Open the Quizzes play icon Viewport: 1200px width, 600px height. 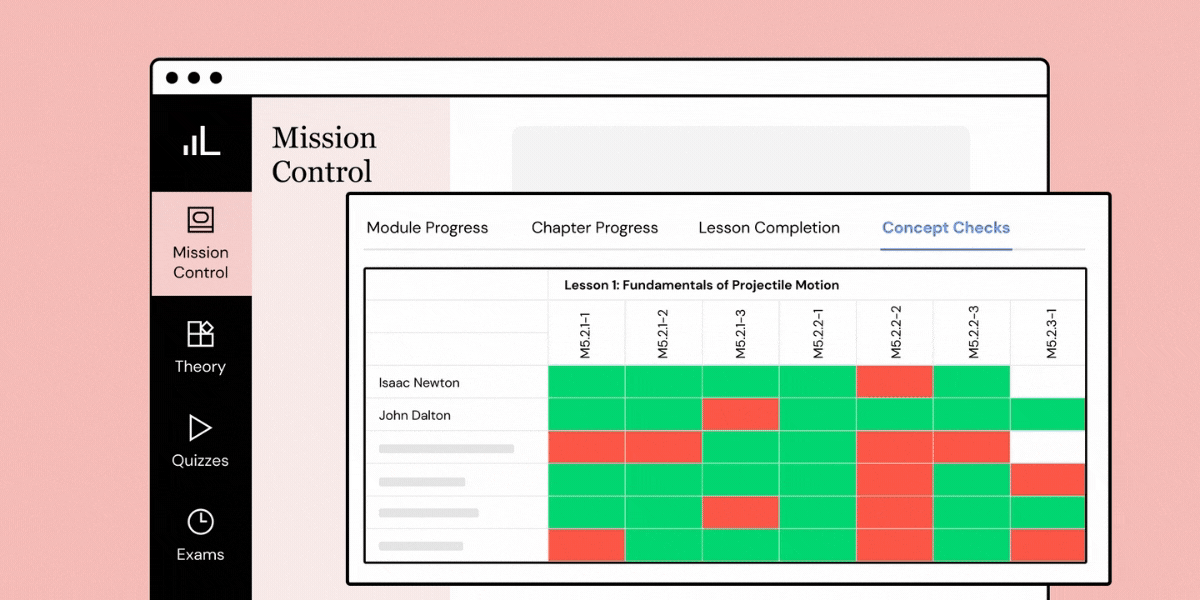pos(201,428)
